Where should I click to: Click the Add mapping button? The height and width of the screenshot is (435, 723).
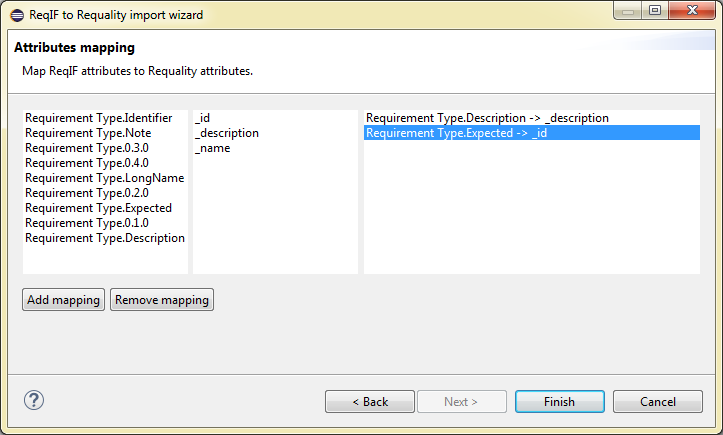pyautogui.click(x=64, y=300)
